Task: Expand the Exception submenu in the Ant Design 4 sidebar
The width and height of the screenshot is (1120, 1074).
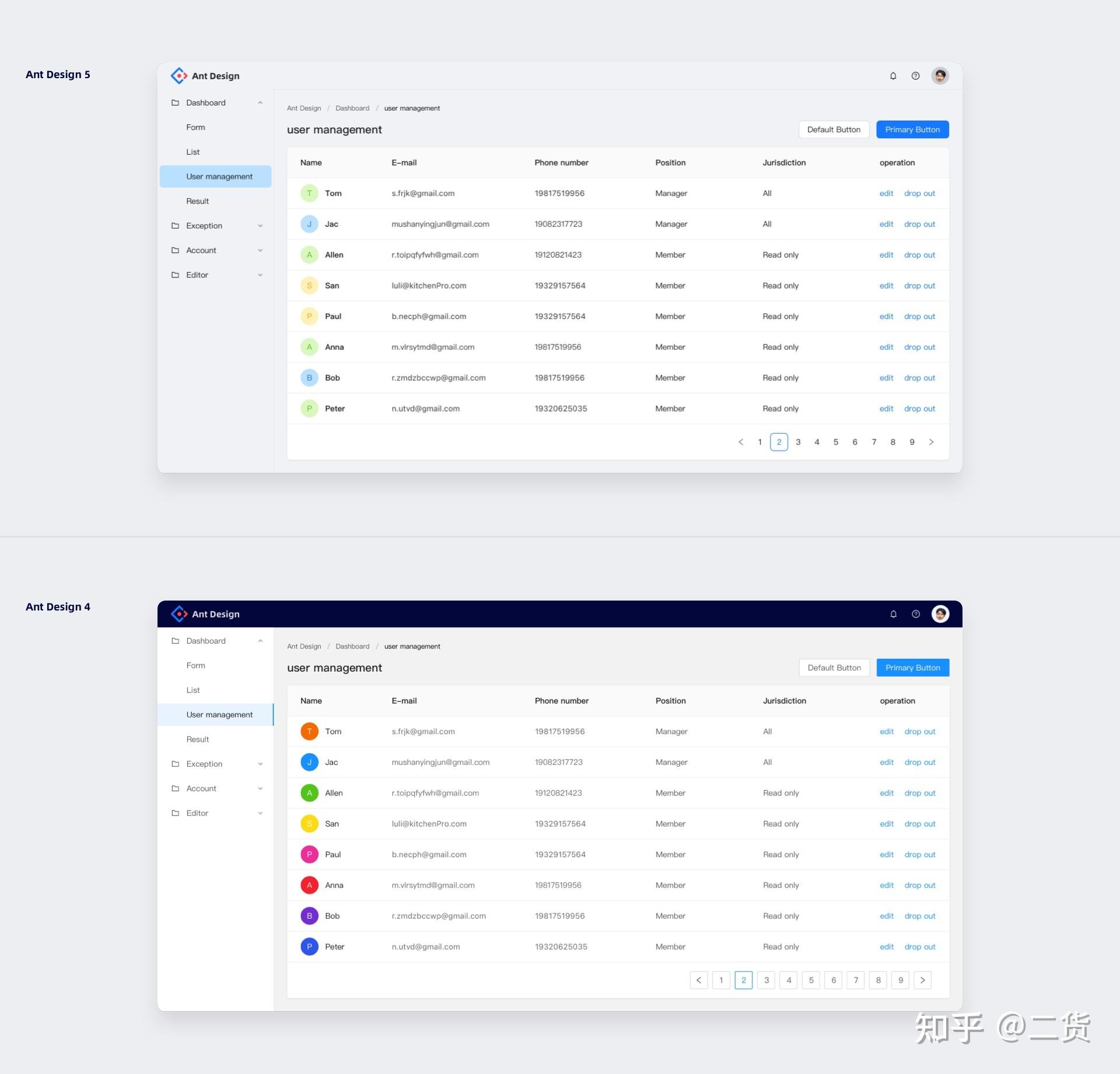Action: coord(260,764)
